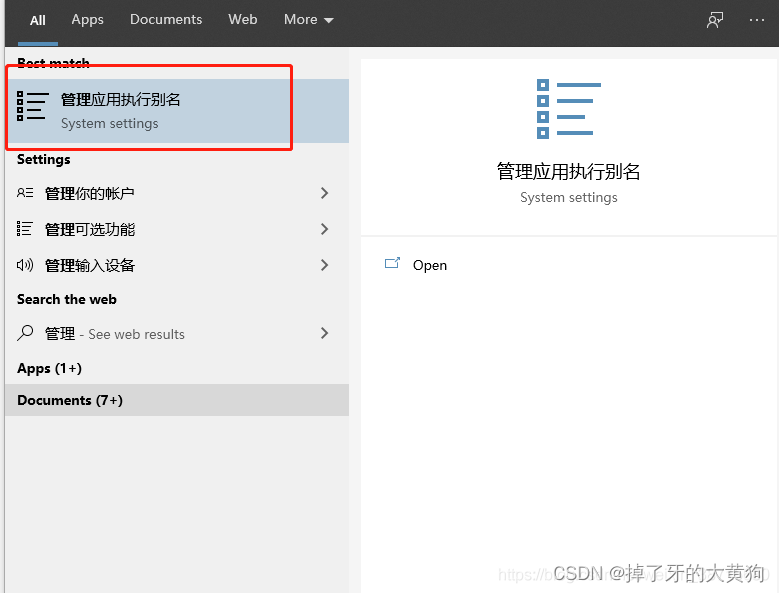Click the magnifier search icon beside 管理

click(x=25, y=333)
